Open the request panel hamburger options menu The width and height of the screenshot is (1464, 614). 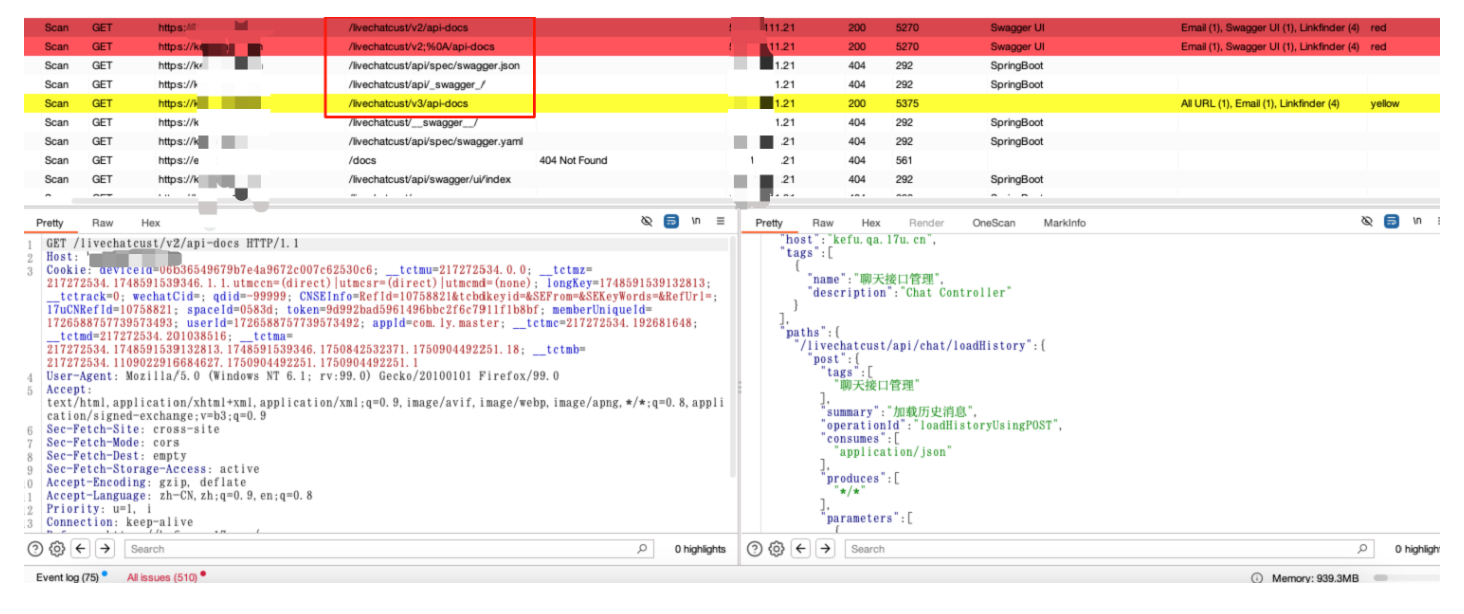point(720,221)
